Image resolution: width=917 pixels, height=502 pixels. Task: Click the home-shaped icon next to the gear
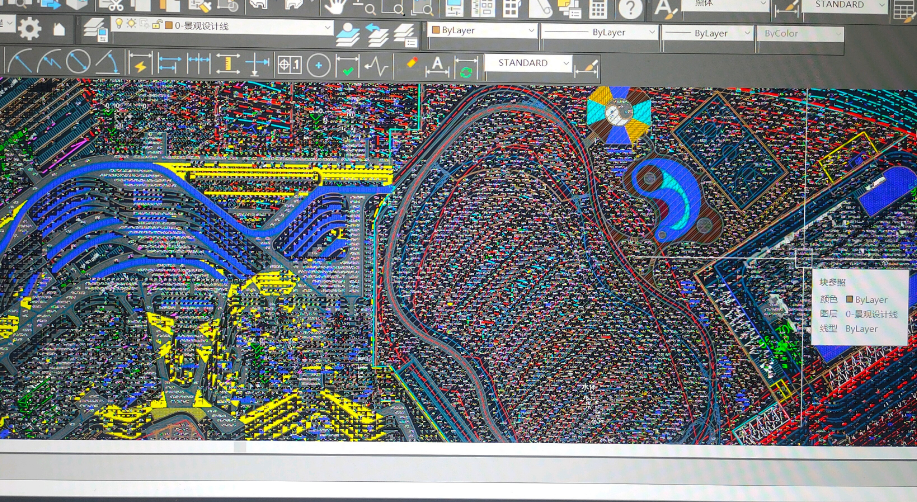[x=58, y=29]
